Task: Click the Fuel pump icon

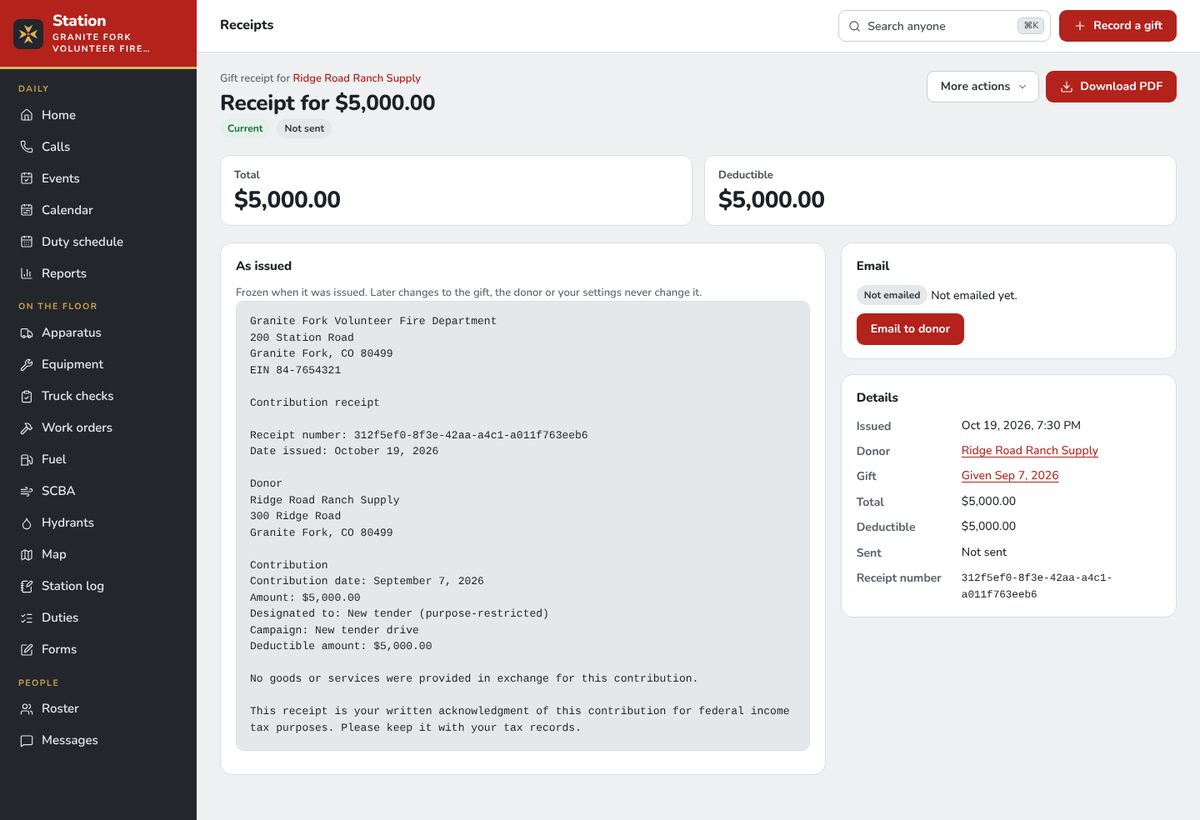Action: click(27, 459)
